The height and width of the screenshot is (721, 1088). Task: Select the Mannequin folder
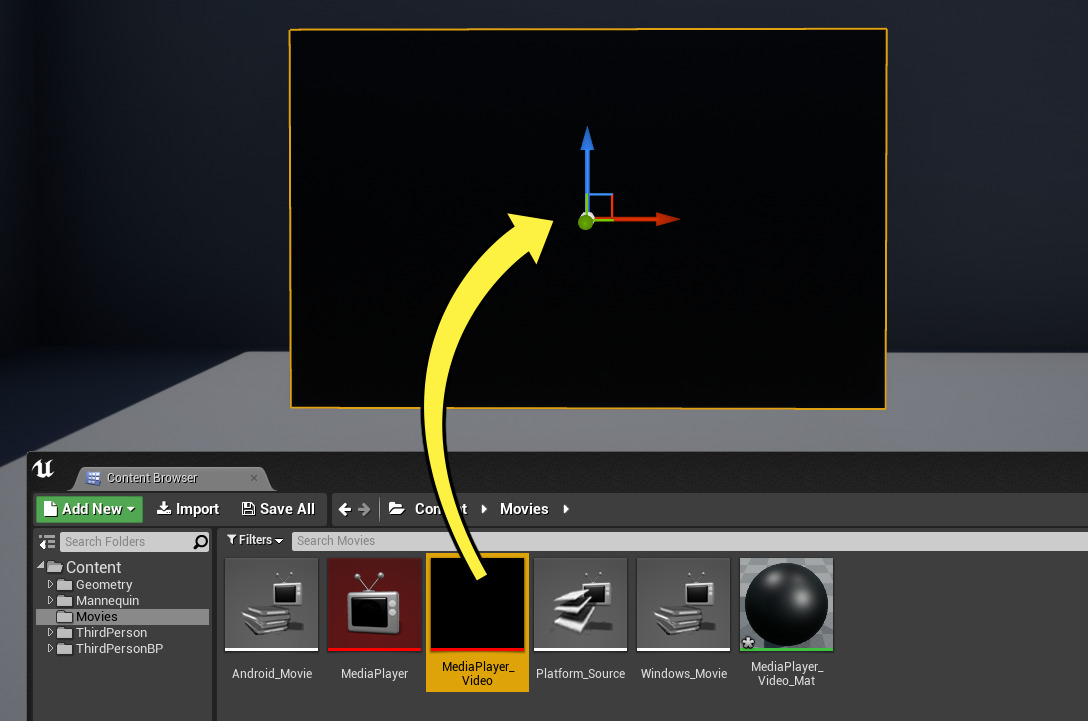point(107,600)
